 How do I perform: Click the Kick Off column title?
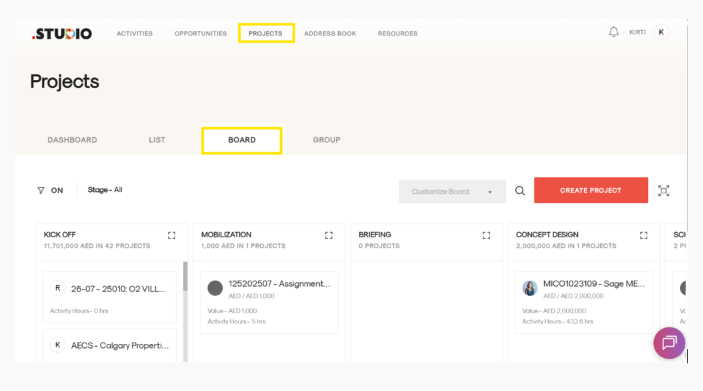pos(60,235)
